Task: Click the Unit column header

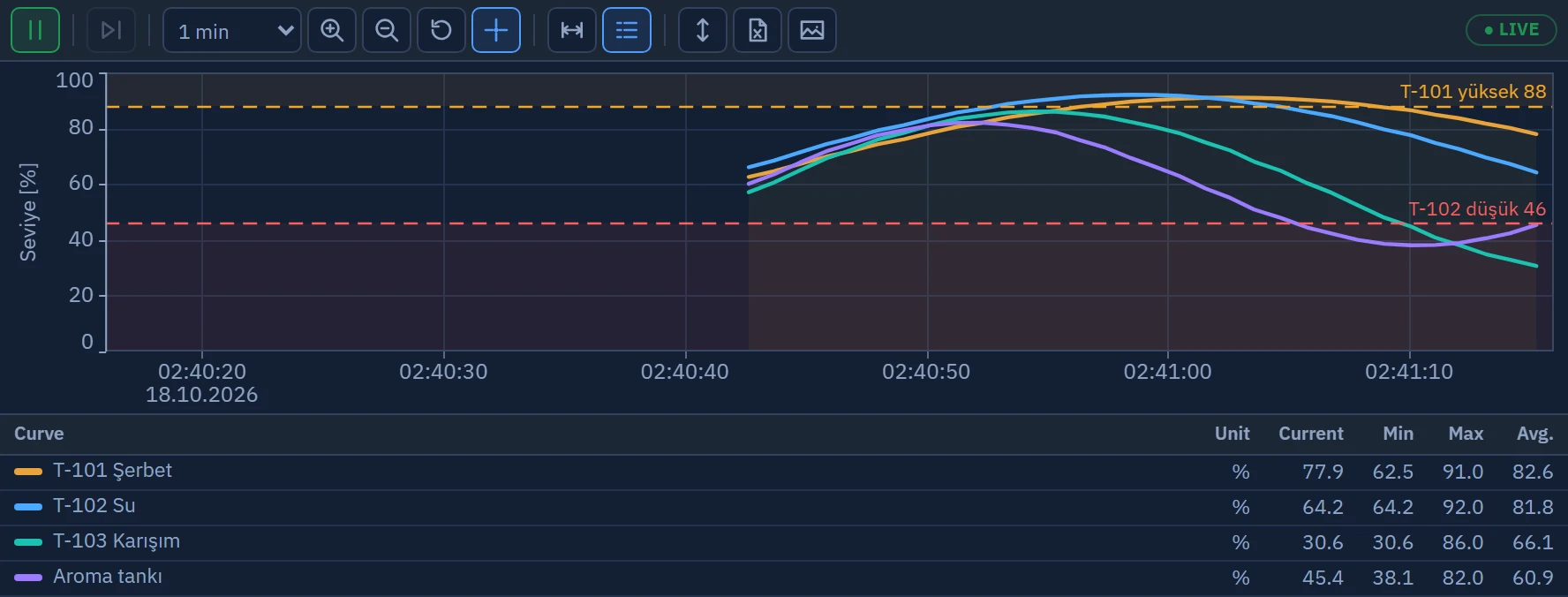Action: [x=1232, y=434]
